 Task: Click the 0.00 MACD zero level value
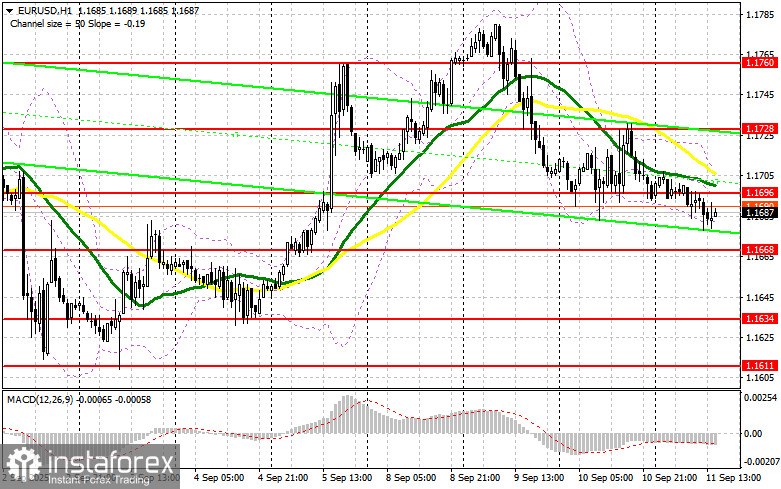click(753, 434)
